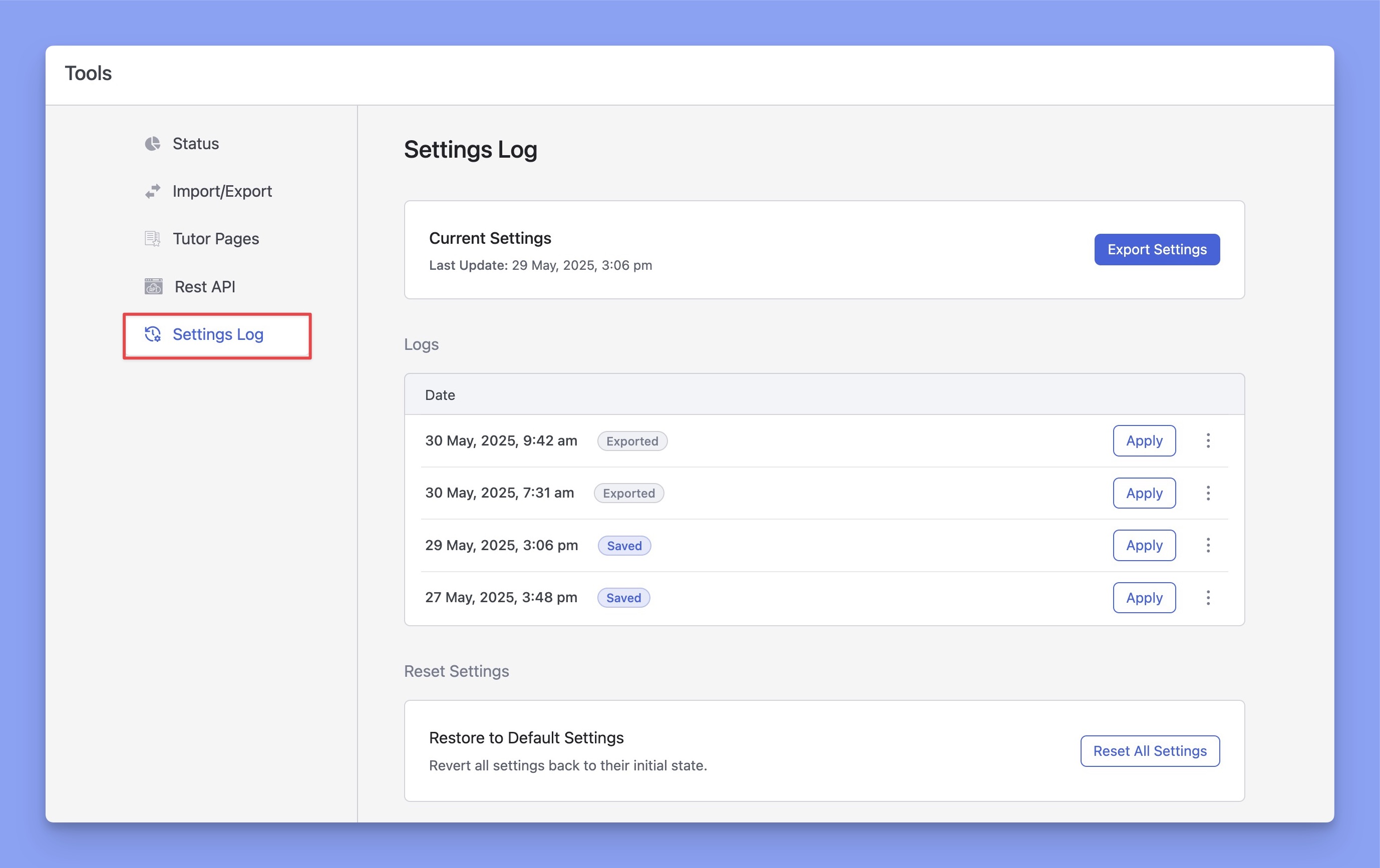
Task: Click the Last Update timestamp text
Action: (540, 265)
